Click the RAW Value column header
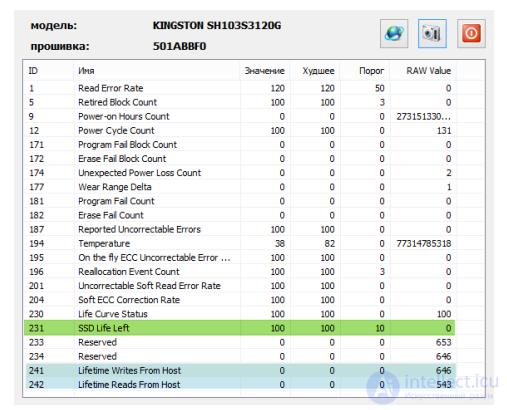 [x=423, y=71]
